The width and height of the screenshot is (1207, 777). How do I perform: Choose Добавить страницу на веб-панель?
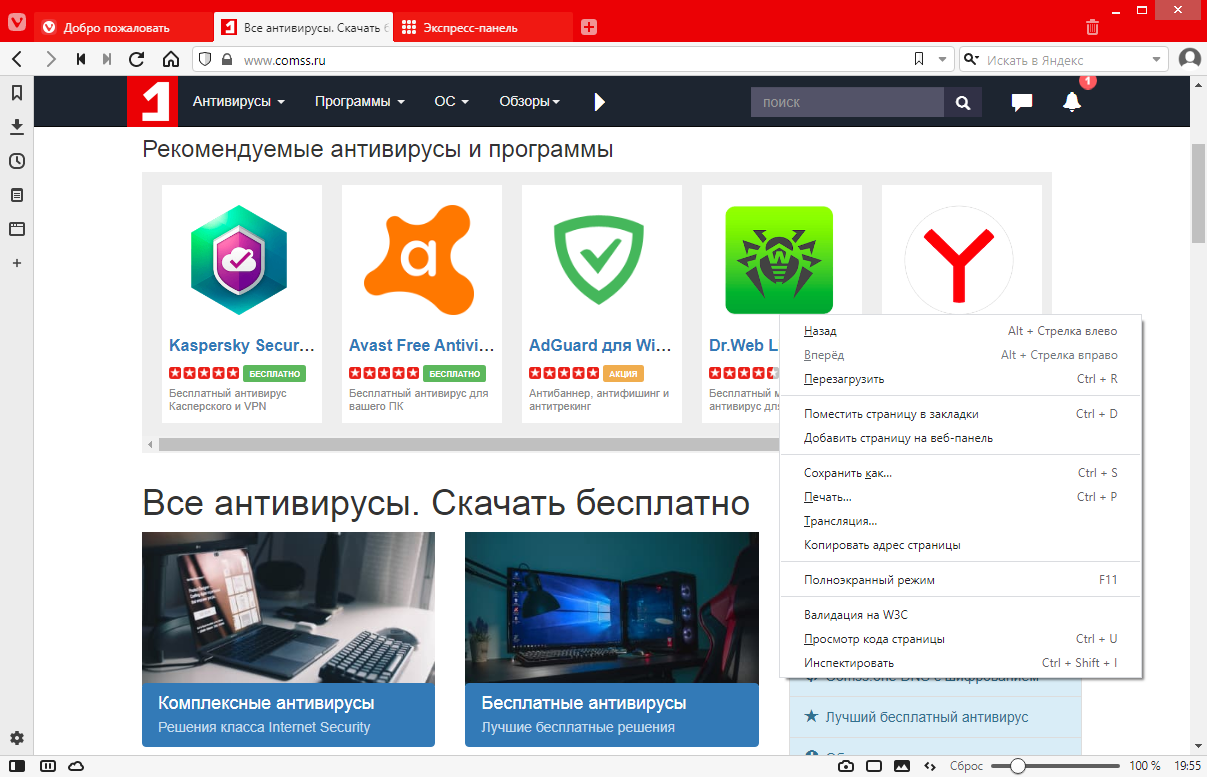pyautogui.click(x=960, y=438)
